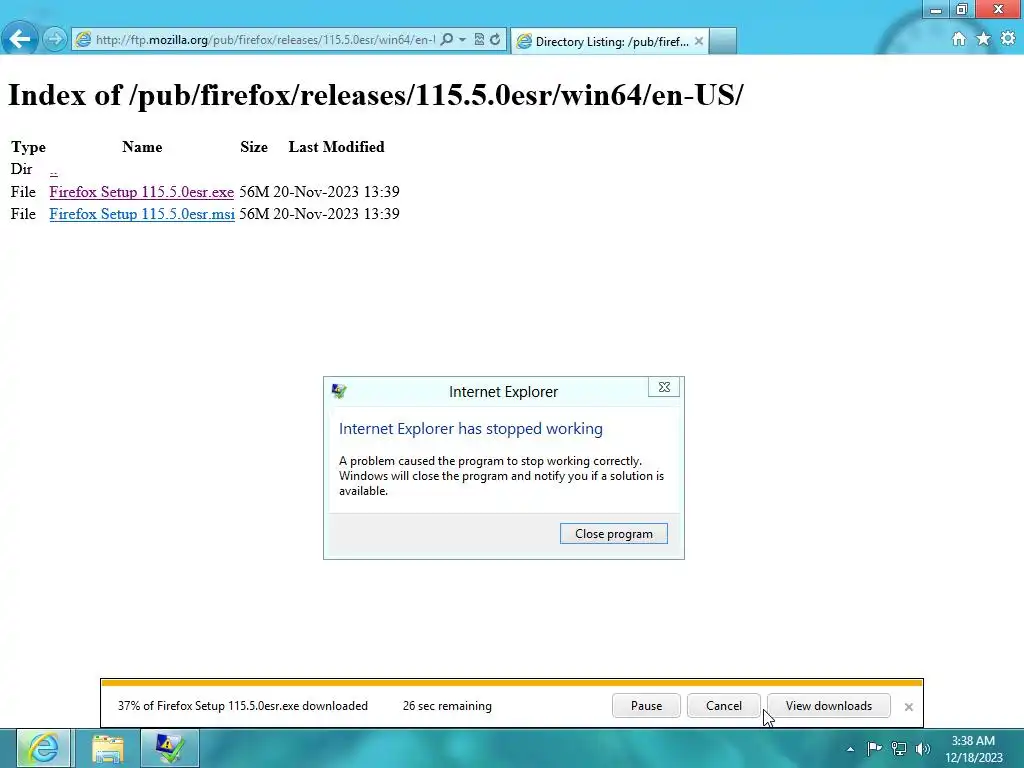The width and height of the screenshot is (1024, 768).
Task: Click the error dialog title icon
Action: pos(339,391)
